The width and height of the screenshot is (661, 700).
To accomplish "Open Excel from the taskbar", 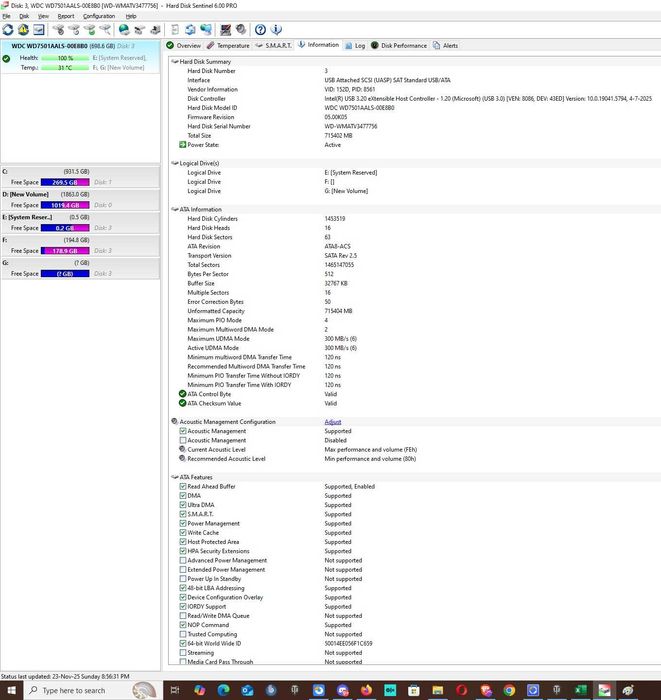I will (x=581, y=690).
